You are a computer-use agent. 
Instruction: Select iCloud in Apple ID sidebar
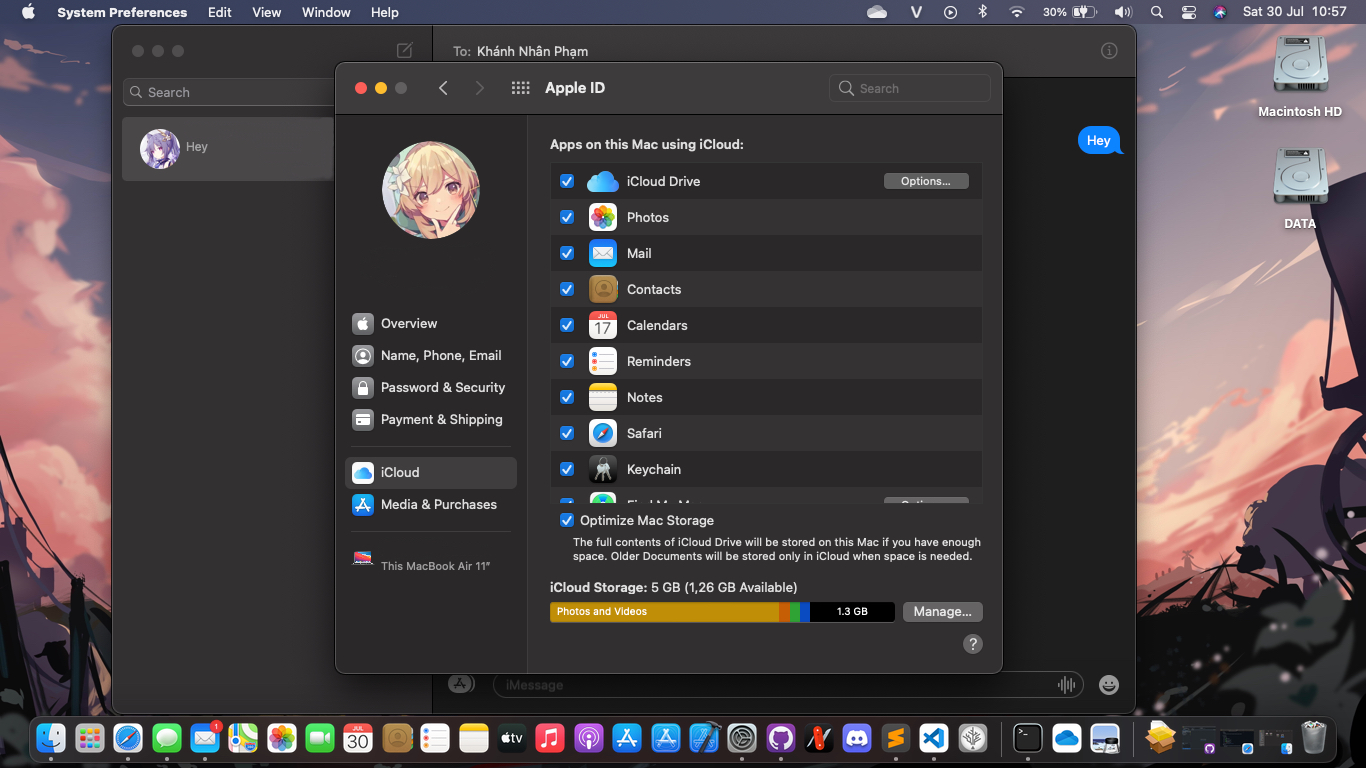click(431, 472)
